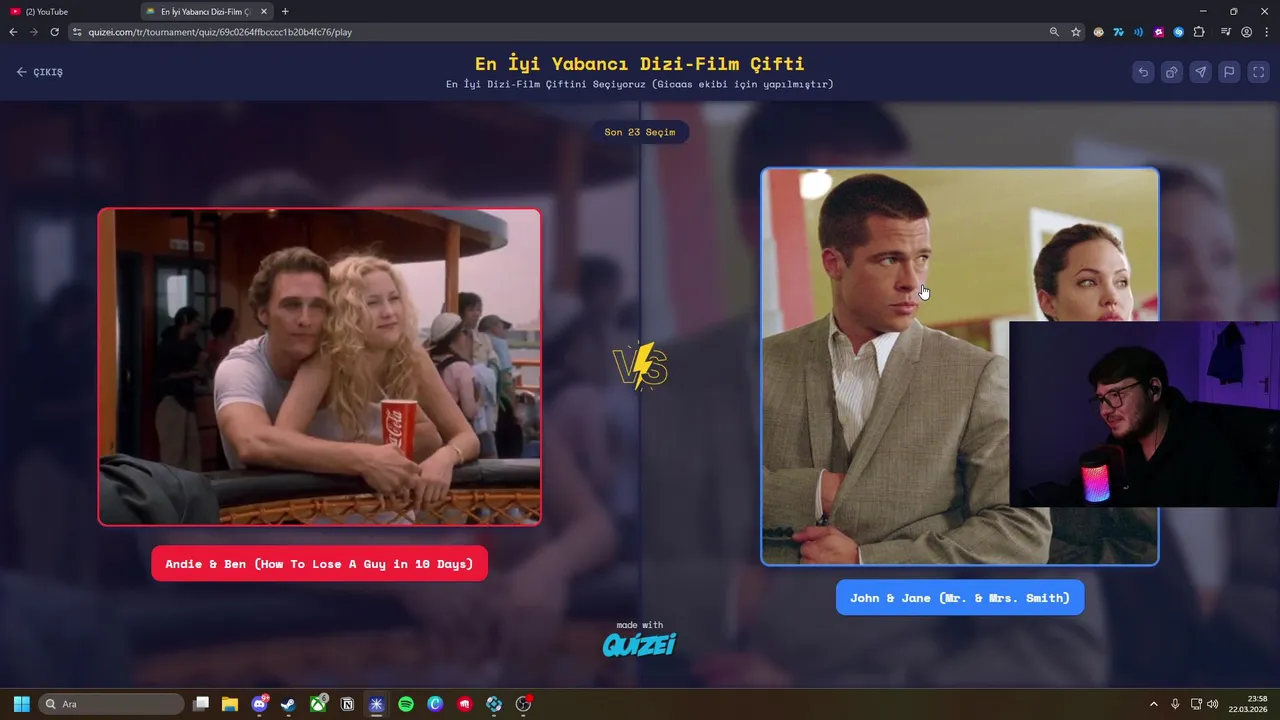
Task: Click the ÇIKIŞ back arrow link
Action: coord(40,72)
